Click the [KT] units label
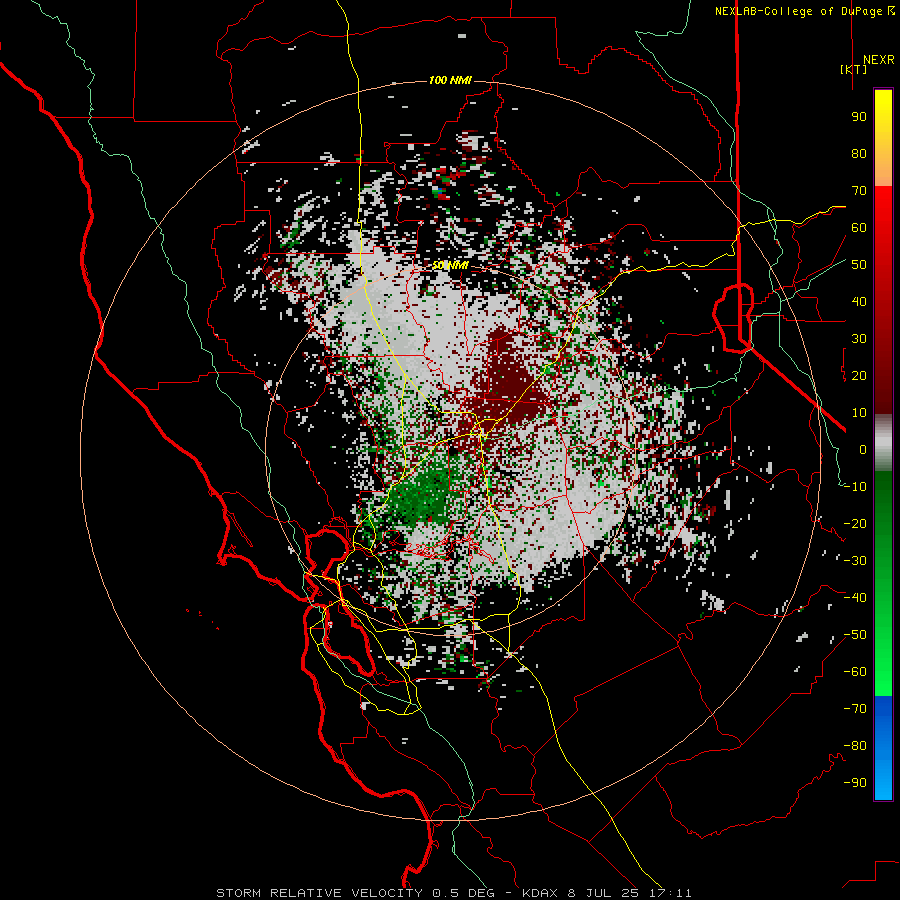900x900 pixels. (x=854, y=69)
